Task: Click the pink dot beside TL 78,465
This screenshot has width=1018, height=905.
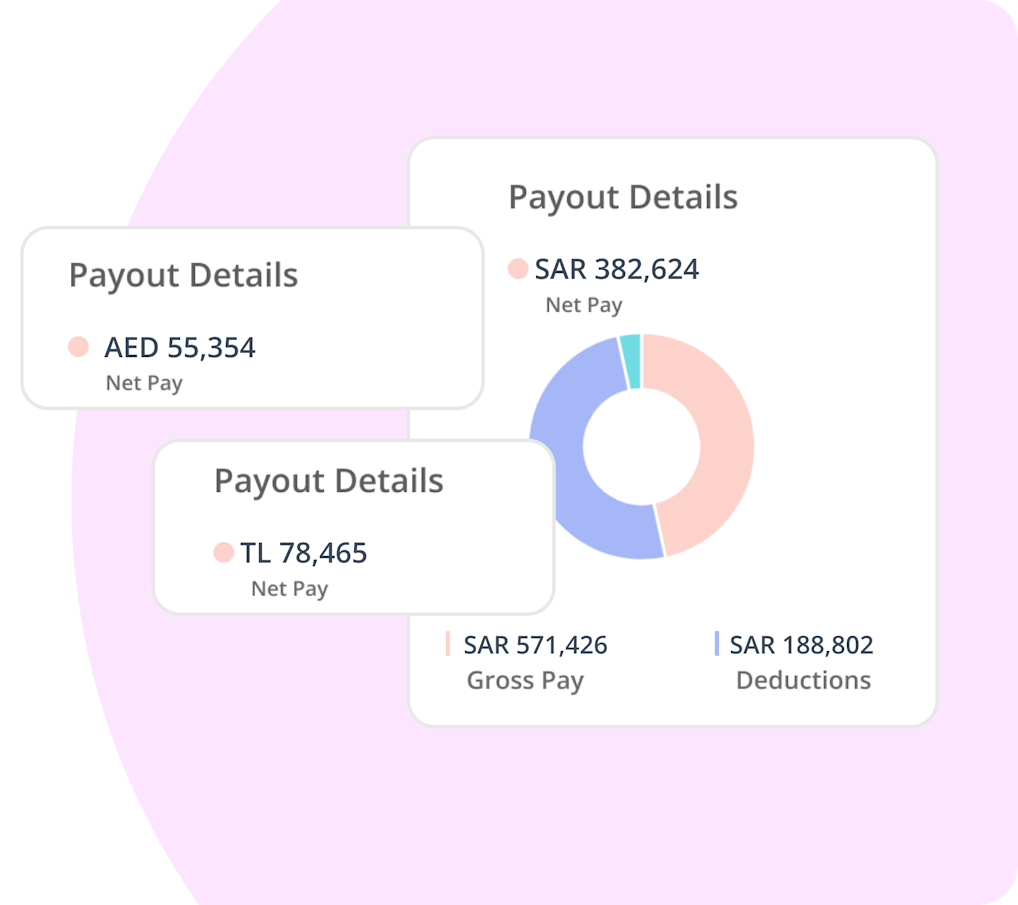Action: (x=223, y=552)
